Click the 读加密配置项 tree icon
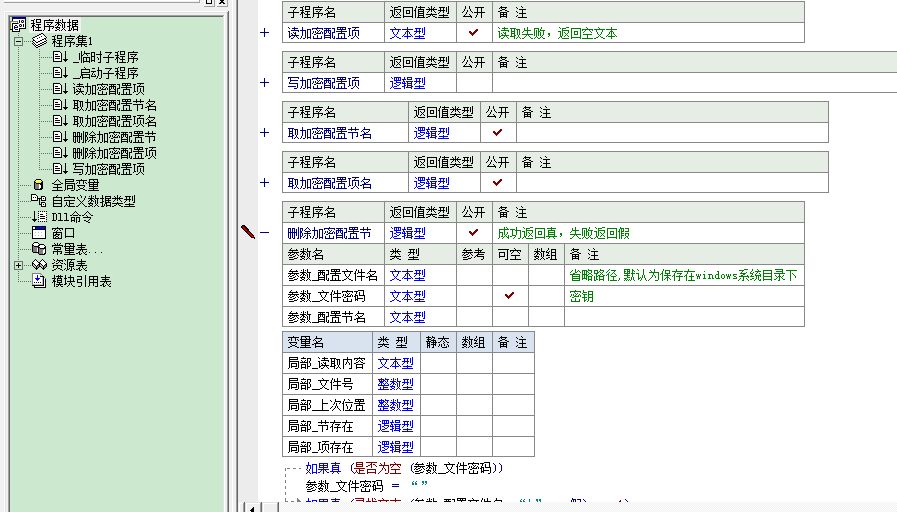The height and width of the screenshot is (512, 897). tap(60, 89)
